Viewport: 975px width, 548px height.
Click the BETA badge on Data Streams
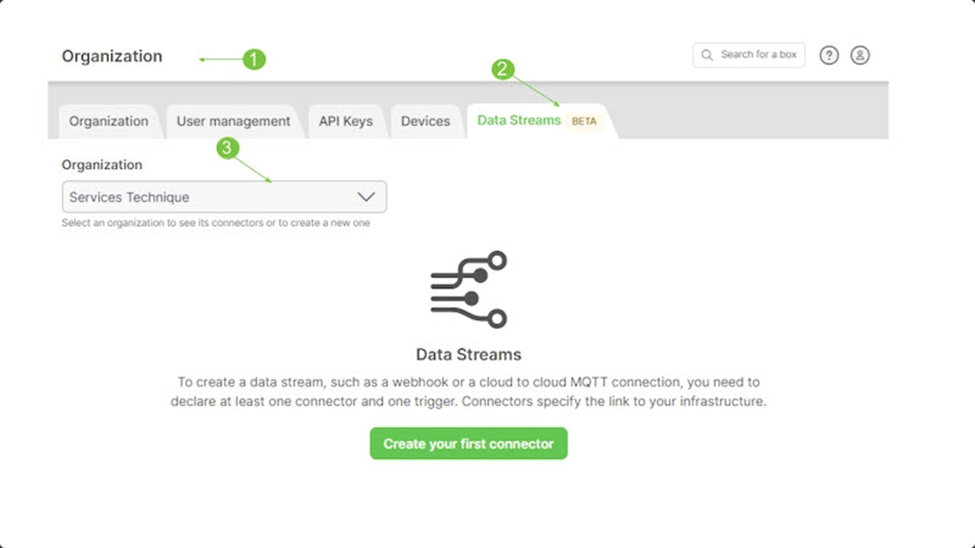(x=584, y=121)
